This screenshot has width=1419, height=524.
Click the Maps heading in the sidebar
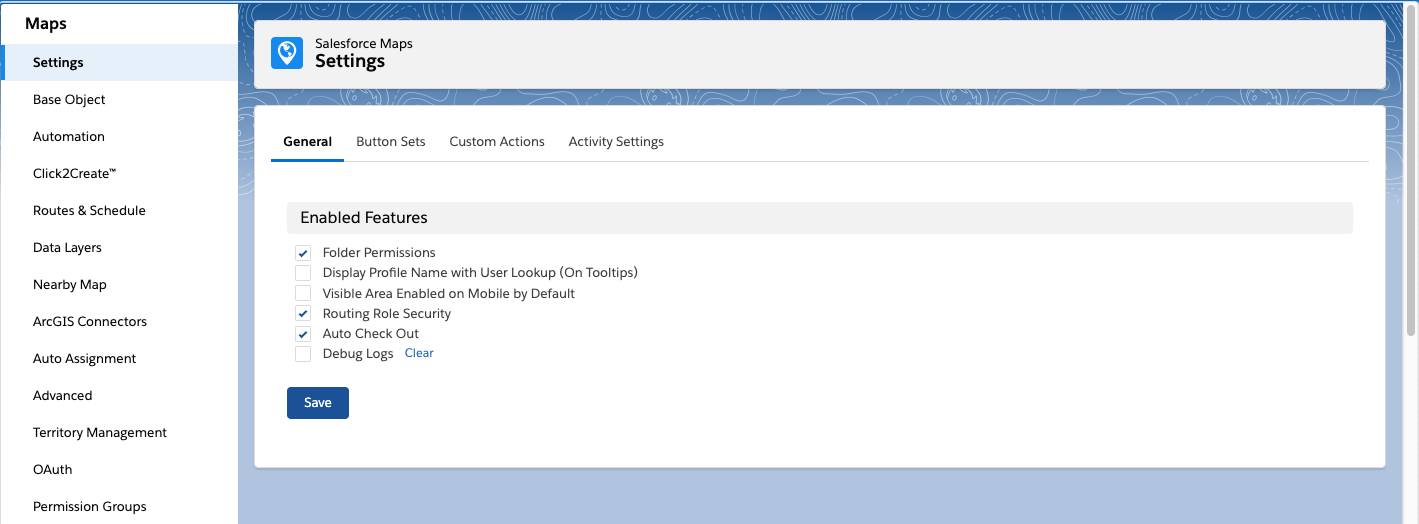click(x=46, y=23)
